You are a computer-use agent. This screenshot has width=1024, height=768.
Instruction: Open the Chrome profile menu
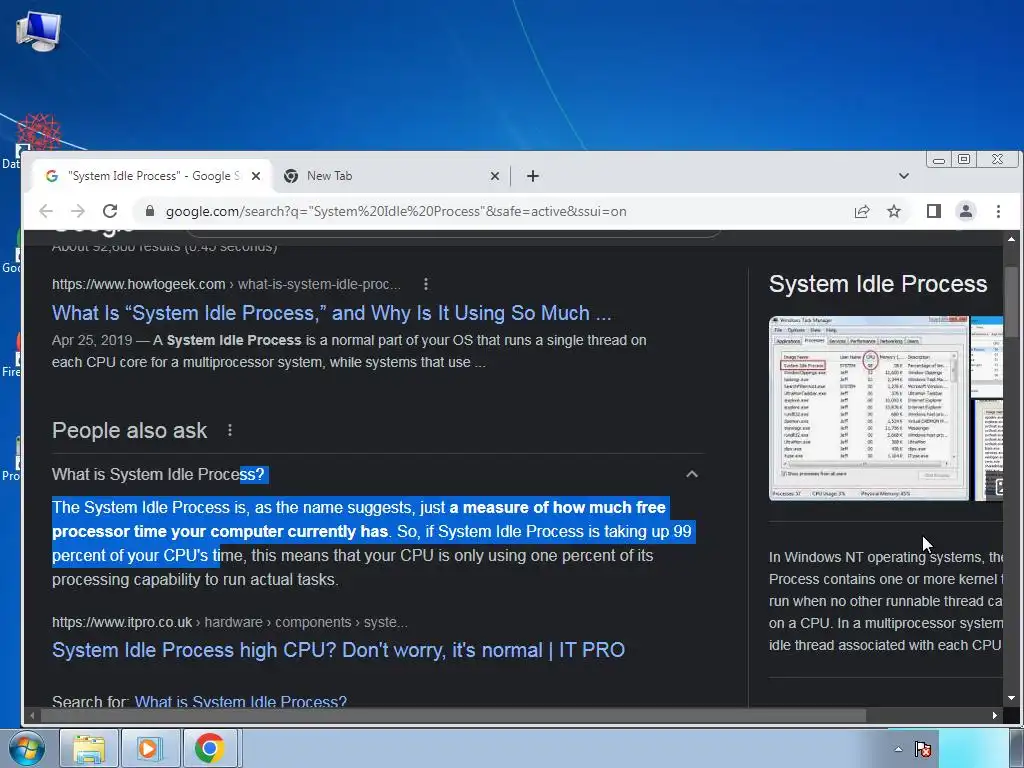[x=965, y=211]
